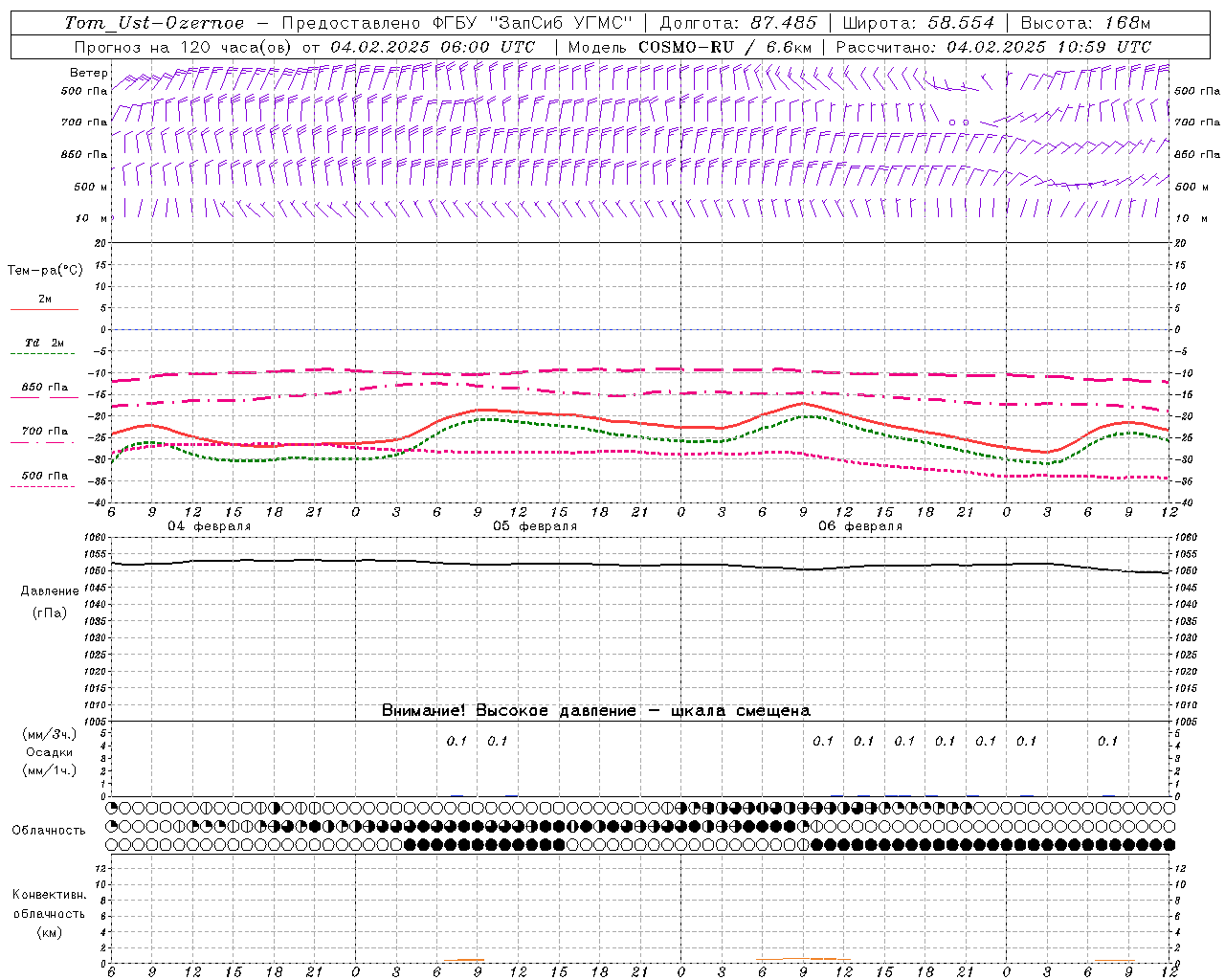The height and width of the screenshot is (980, 1225).
Task: Click the Ветер wind panel label
Action: coord(88,73)
